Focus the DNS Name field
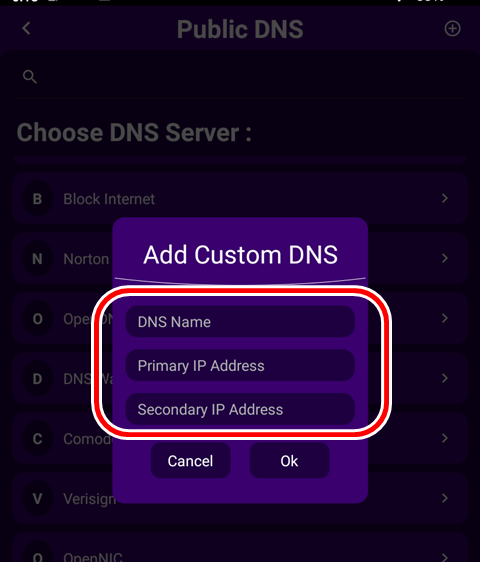Image resolution: width=480 pixels, height=562 pixels. point(240,322)
